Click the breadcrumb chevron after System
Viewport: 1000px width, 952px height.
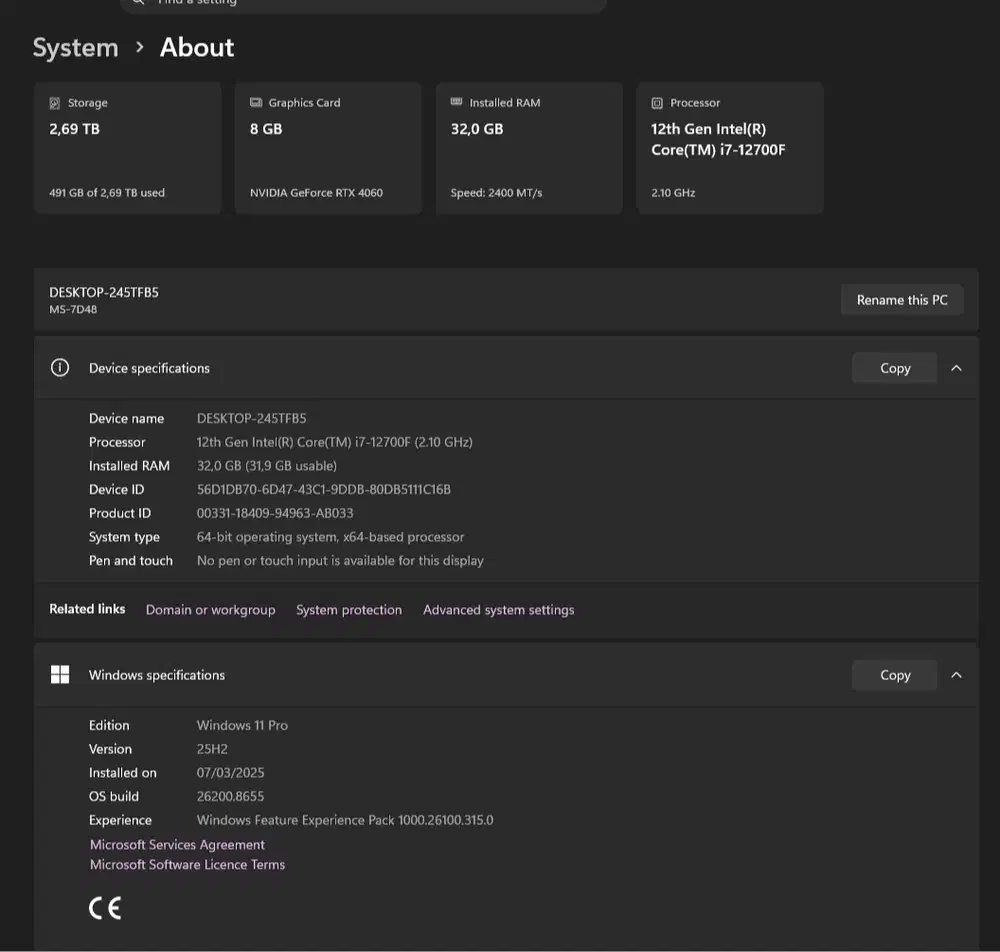[140, 48]
